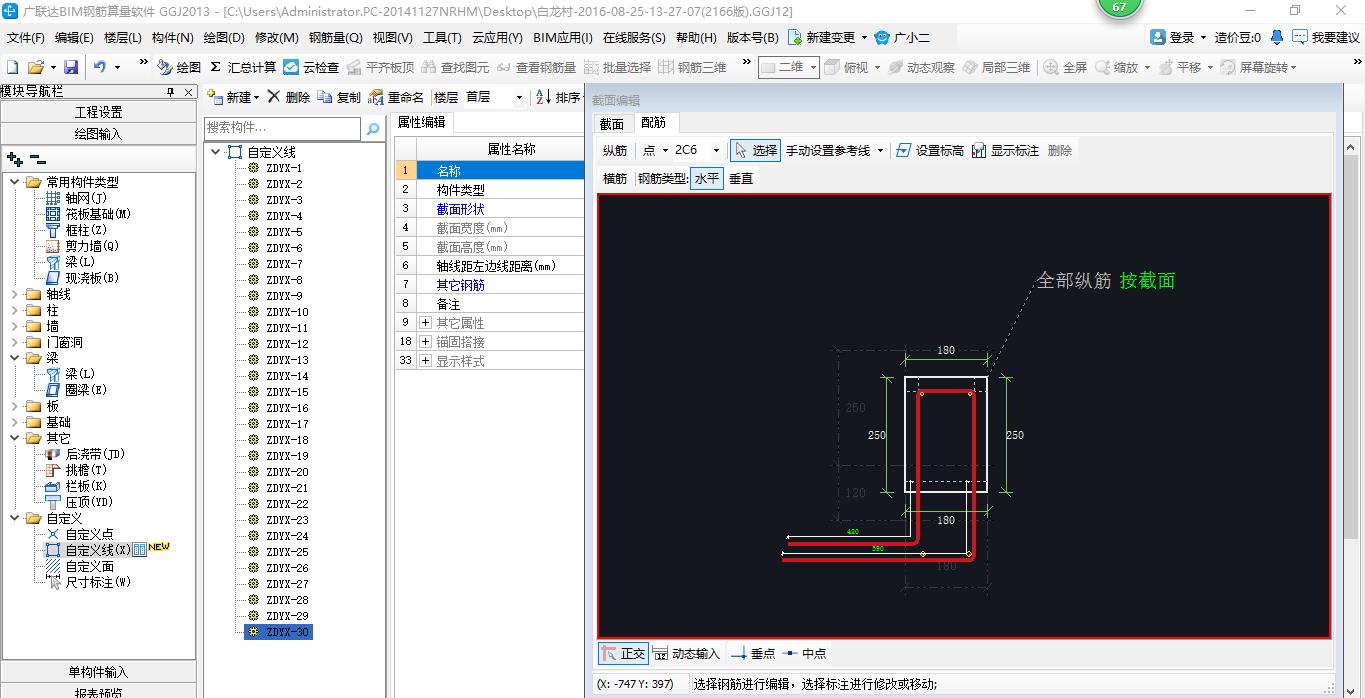Viewport: 1365px width, 698px height.
Task: Run 汇总计算 summary calculation
Action: 243,67
